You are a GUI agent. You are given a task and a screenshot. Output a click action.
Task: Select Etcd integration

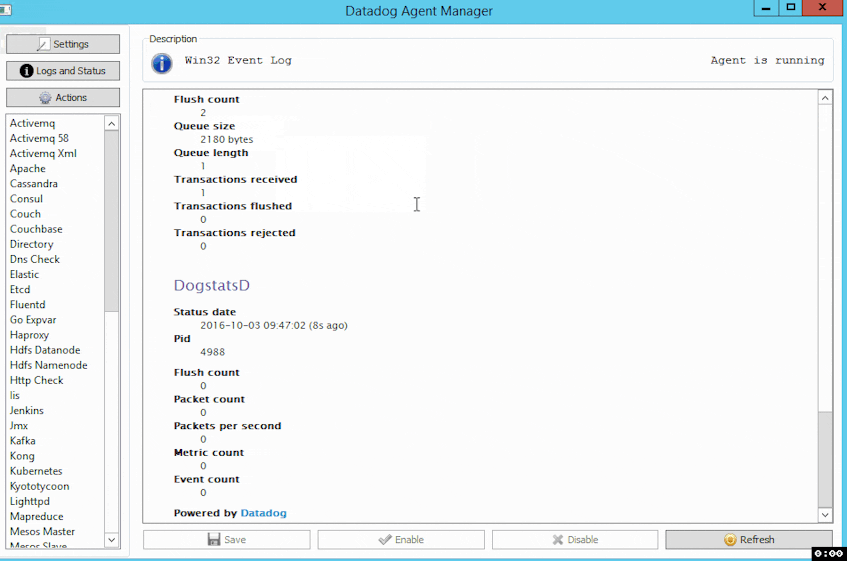pos(20,289)
